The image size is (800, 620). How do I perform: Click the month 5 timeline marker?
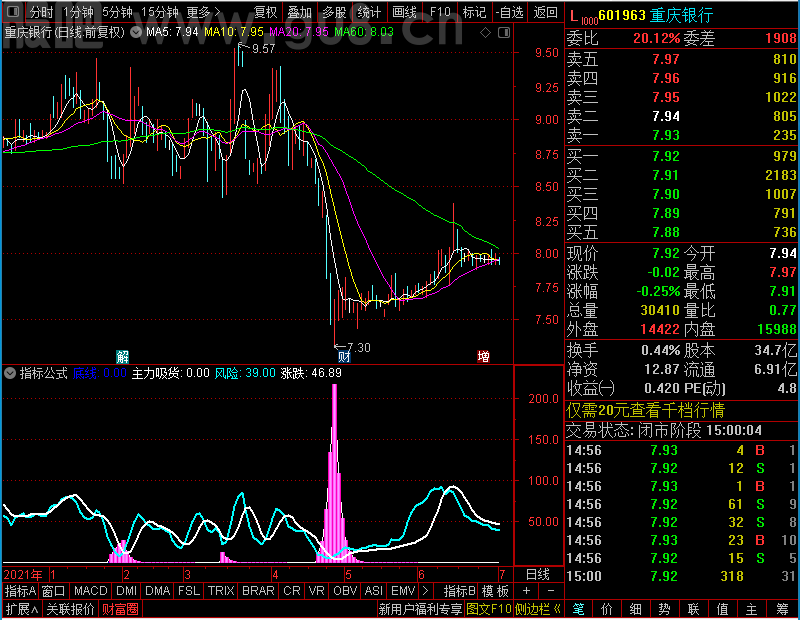(348, 575)
